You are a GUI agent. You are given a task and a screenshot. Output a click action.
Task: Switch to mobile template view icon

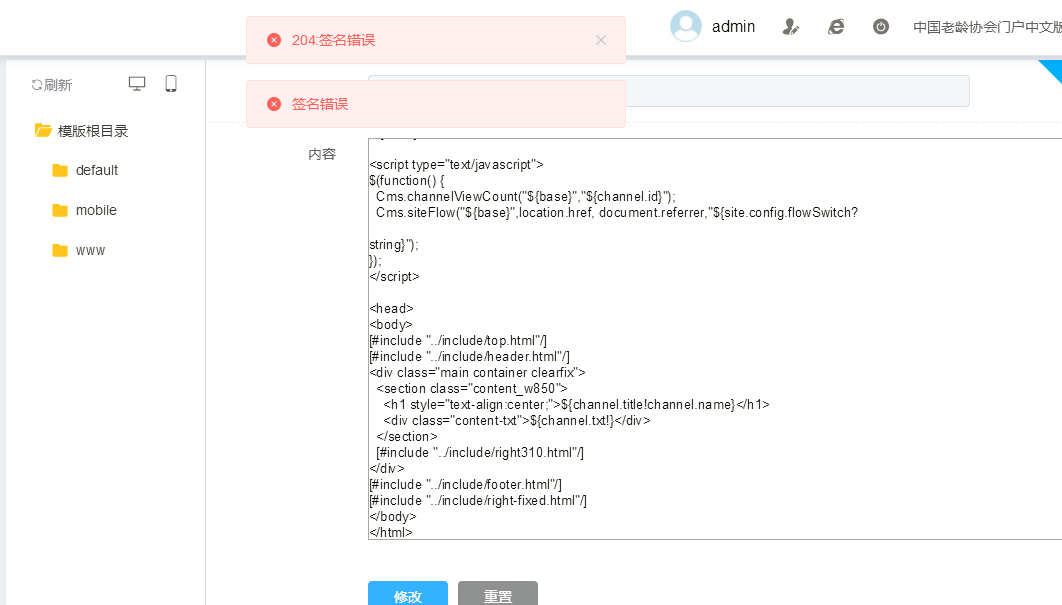point(171,83)
